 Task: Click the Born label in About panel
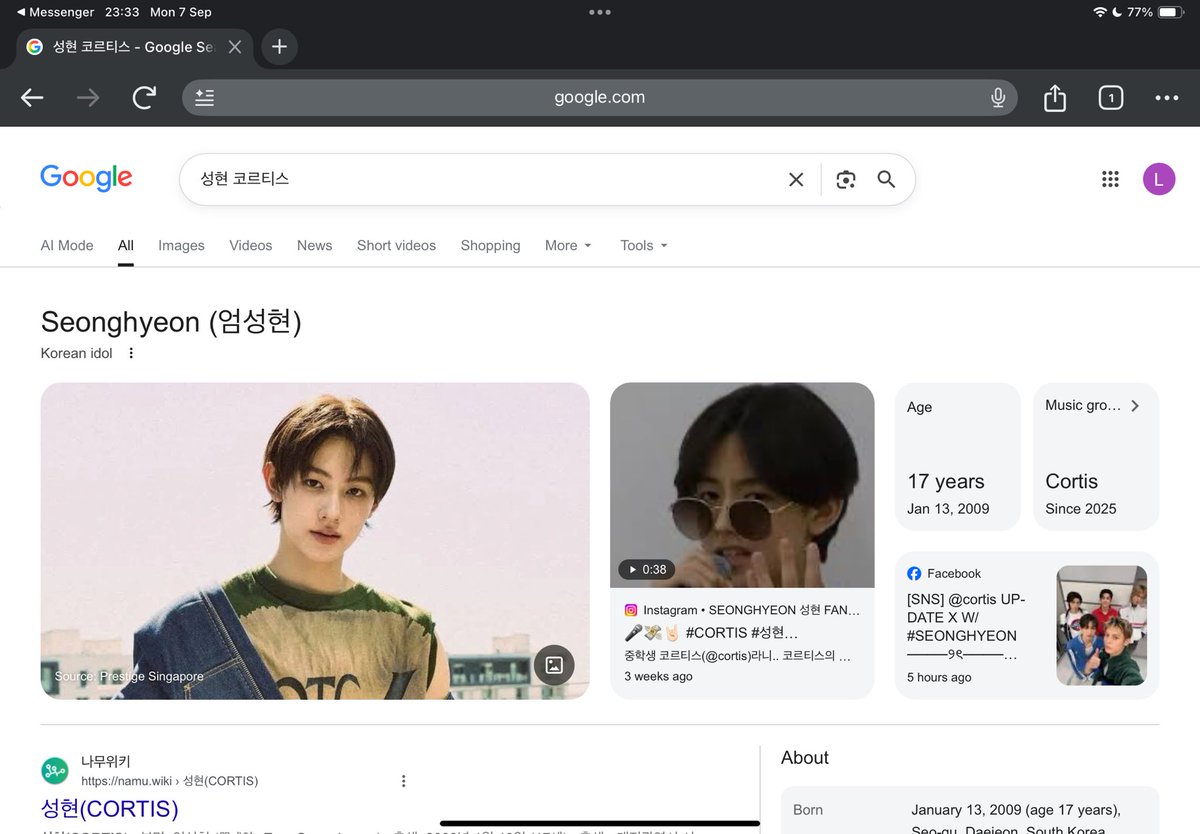(809, 810)
